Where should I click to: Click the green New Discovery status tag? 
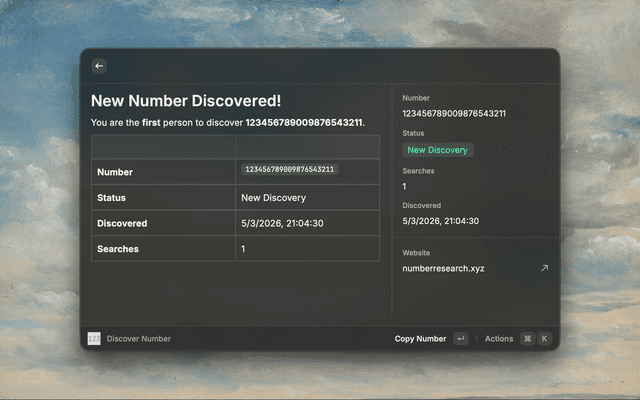pos(437,150)
